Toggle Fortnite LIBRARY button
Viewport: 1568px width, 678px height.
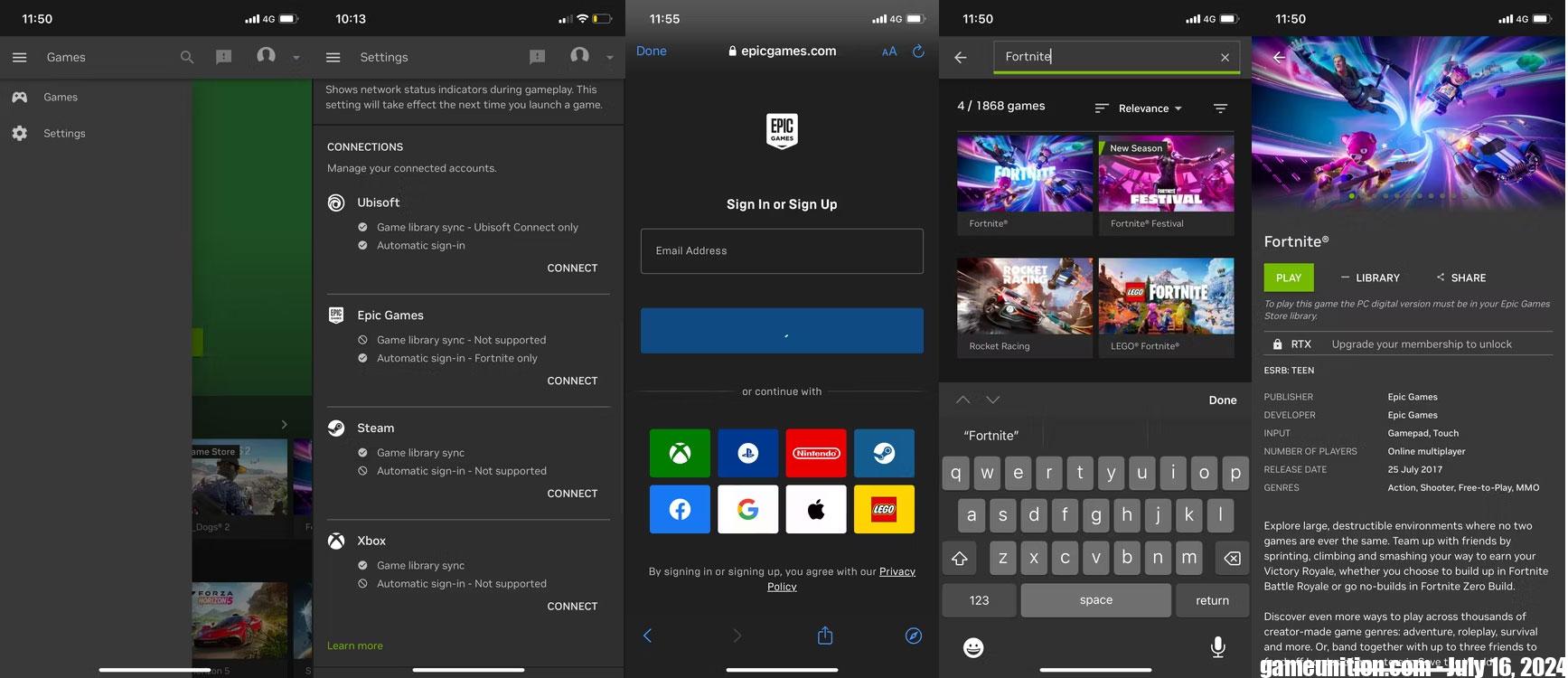point(1370,278)
